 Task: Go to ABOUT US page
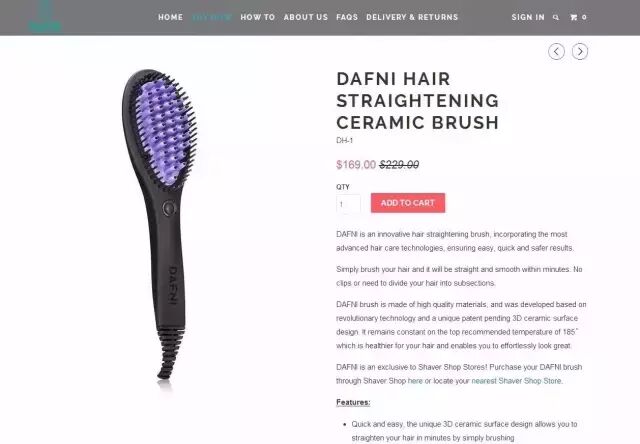pos(306,17)
